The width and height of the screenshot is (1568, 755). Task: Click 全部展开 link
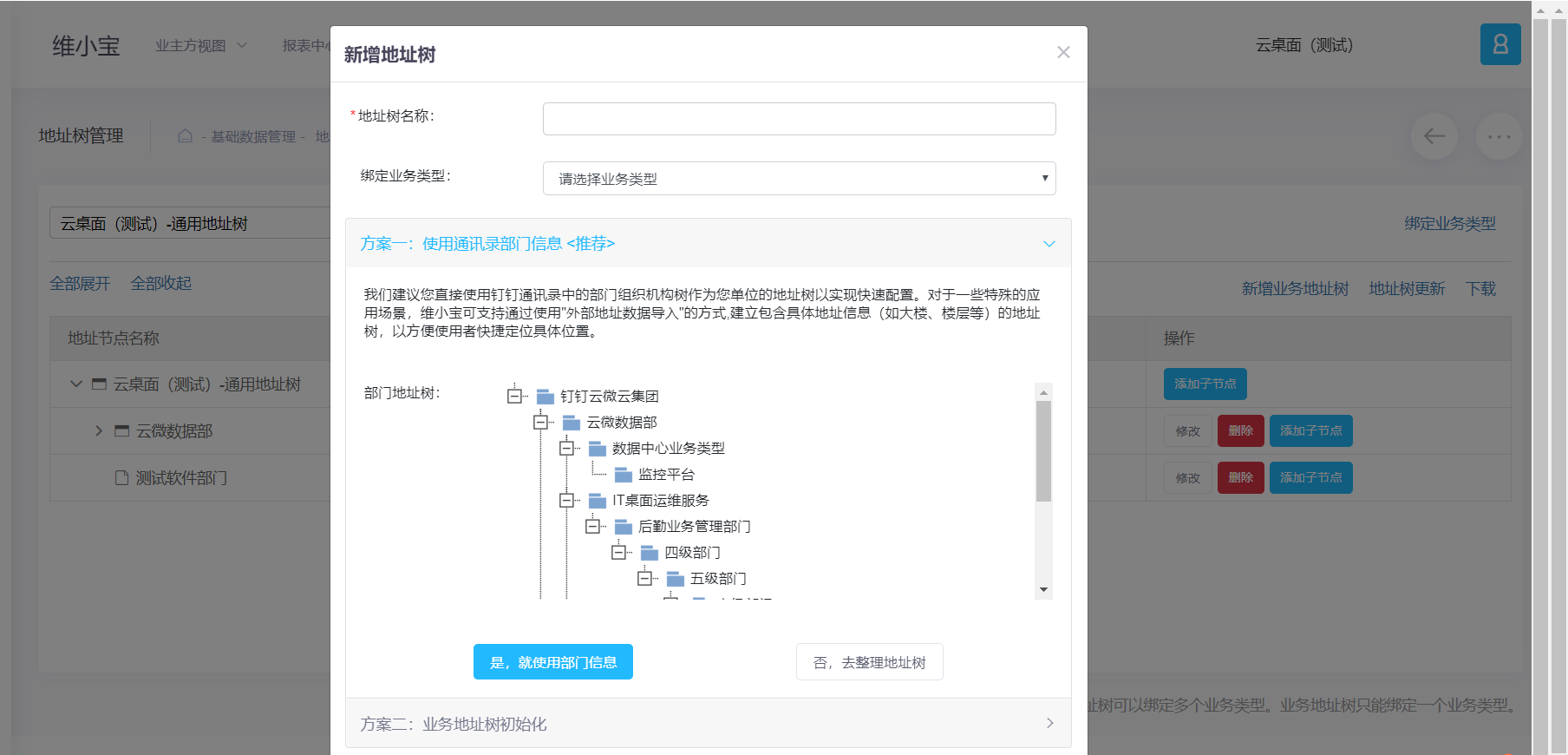(x=80, y=284)
